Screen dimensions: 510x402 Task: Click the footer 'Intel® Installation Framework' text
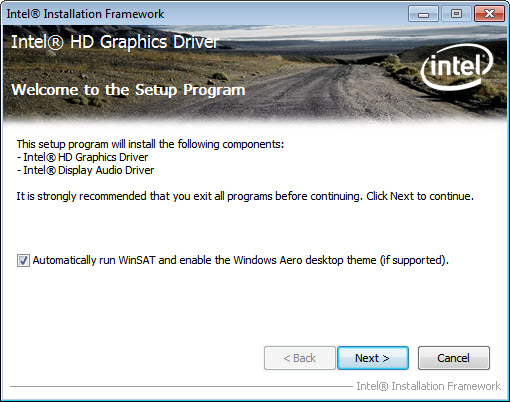[x=428, y=386]
